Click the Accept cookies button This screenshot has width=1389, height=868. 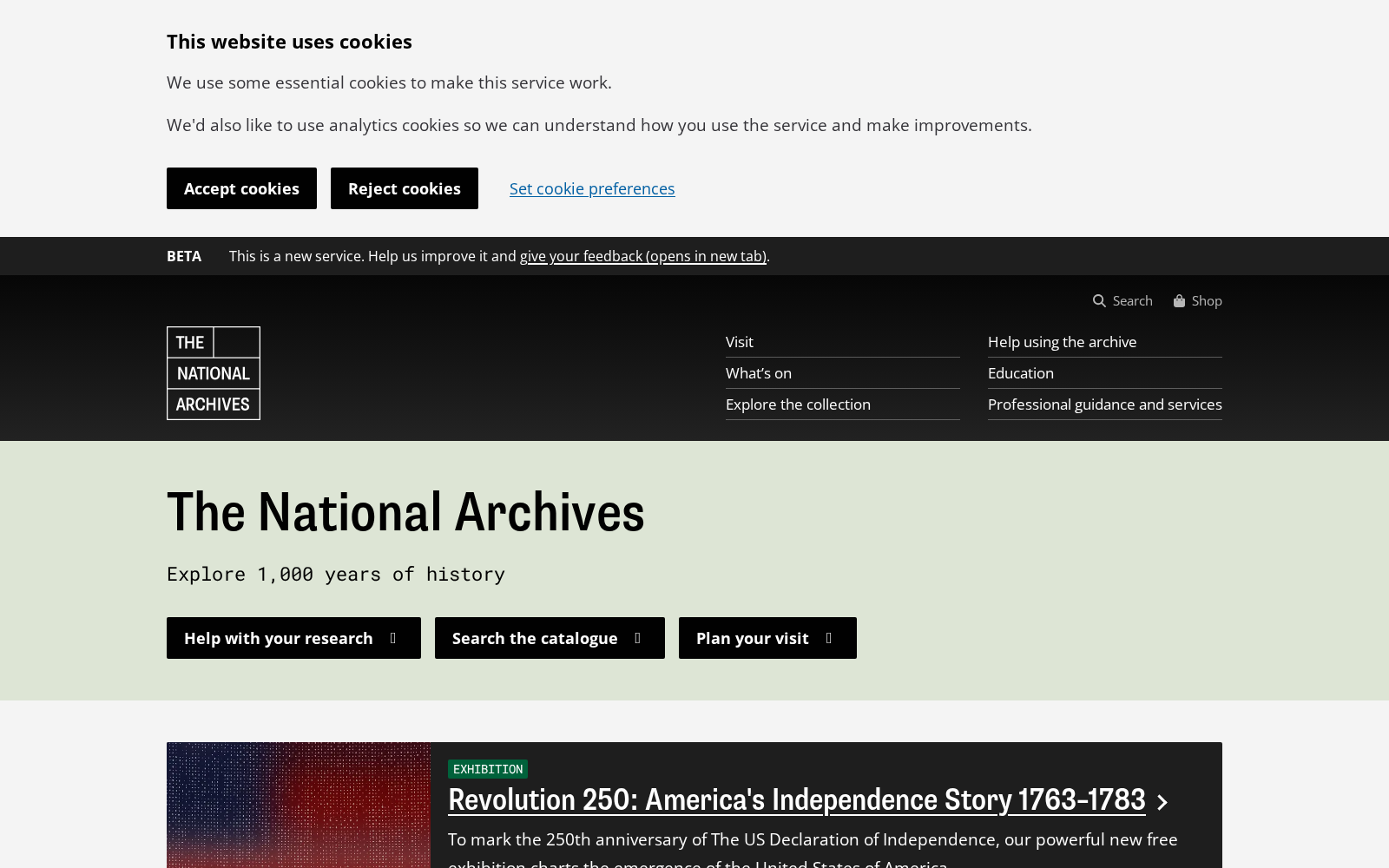(241, 188)
